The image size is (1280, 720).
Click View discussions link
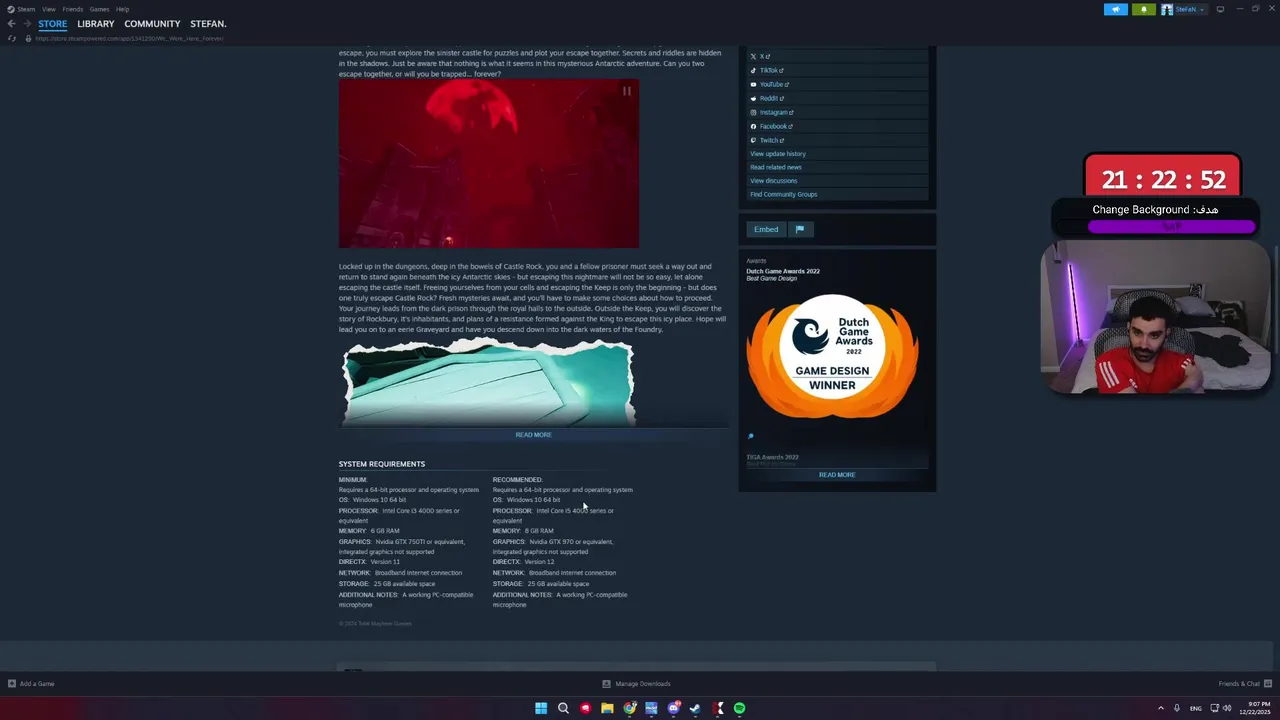(x=774, y=181)
